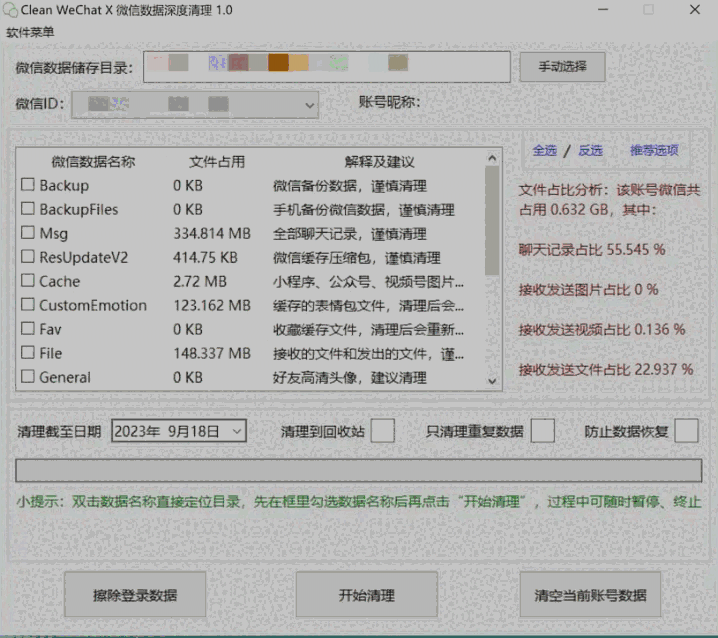This screenshot has width=718, height=638.
Task: Click the 334.814 MB size value
Action: (212, 234)
